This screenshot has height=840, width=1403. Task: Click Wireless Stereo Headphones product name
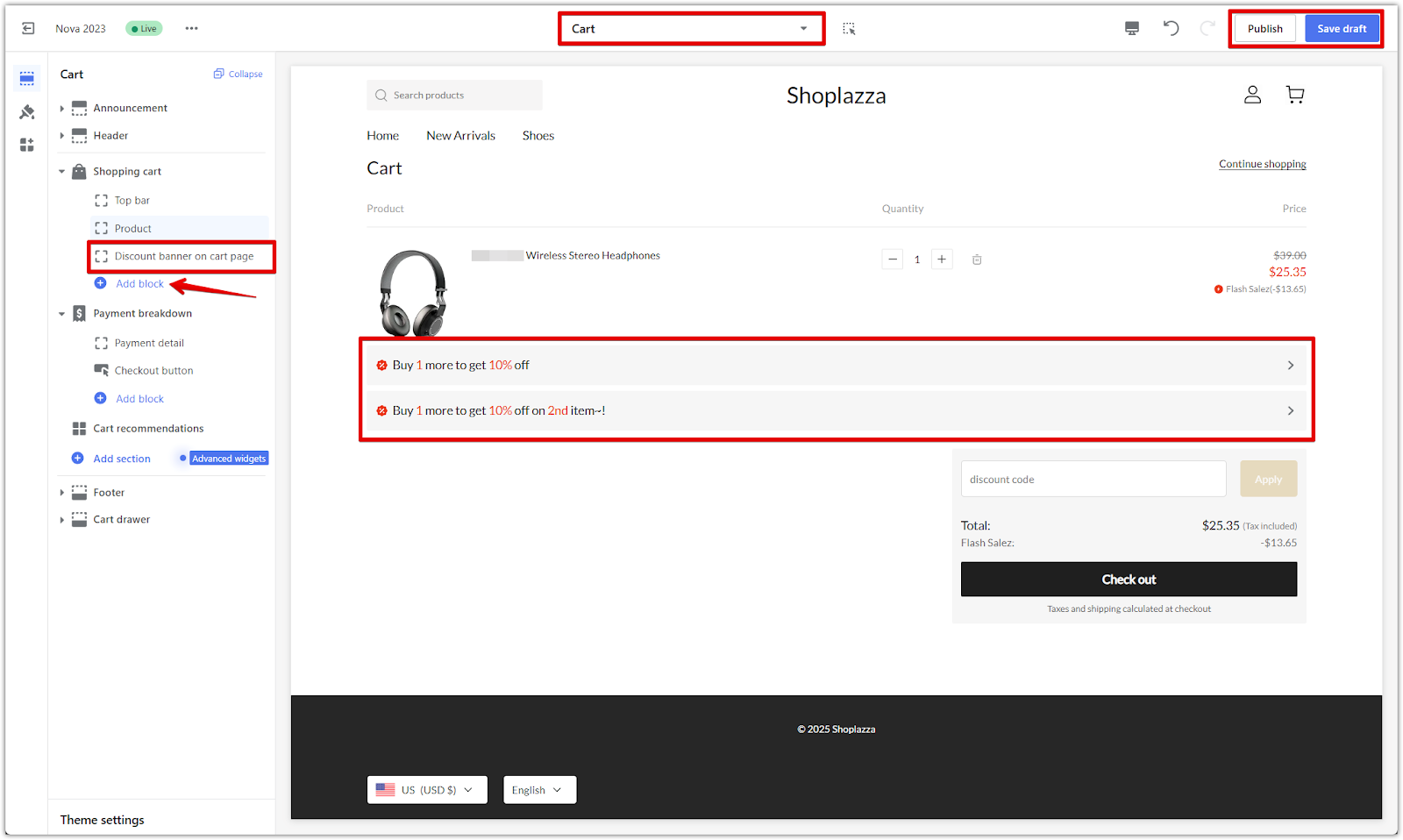coord(593,256)
